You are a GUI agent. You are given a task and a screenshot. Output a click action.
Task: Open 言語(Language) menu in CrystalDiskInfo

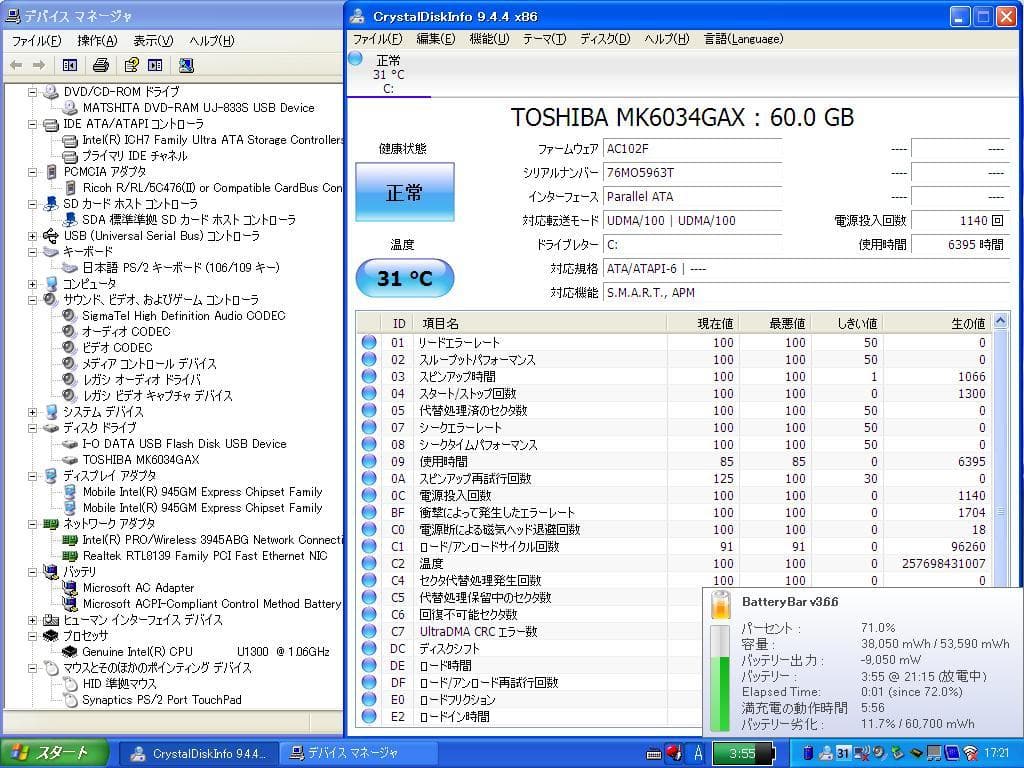pyautogui.click(x=743, y=39)
